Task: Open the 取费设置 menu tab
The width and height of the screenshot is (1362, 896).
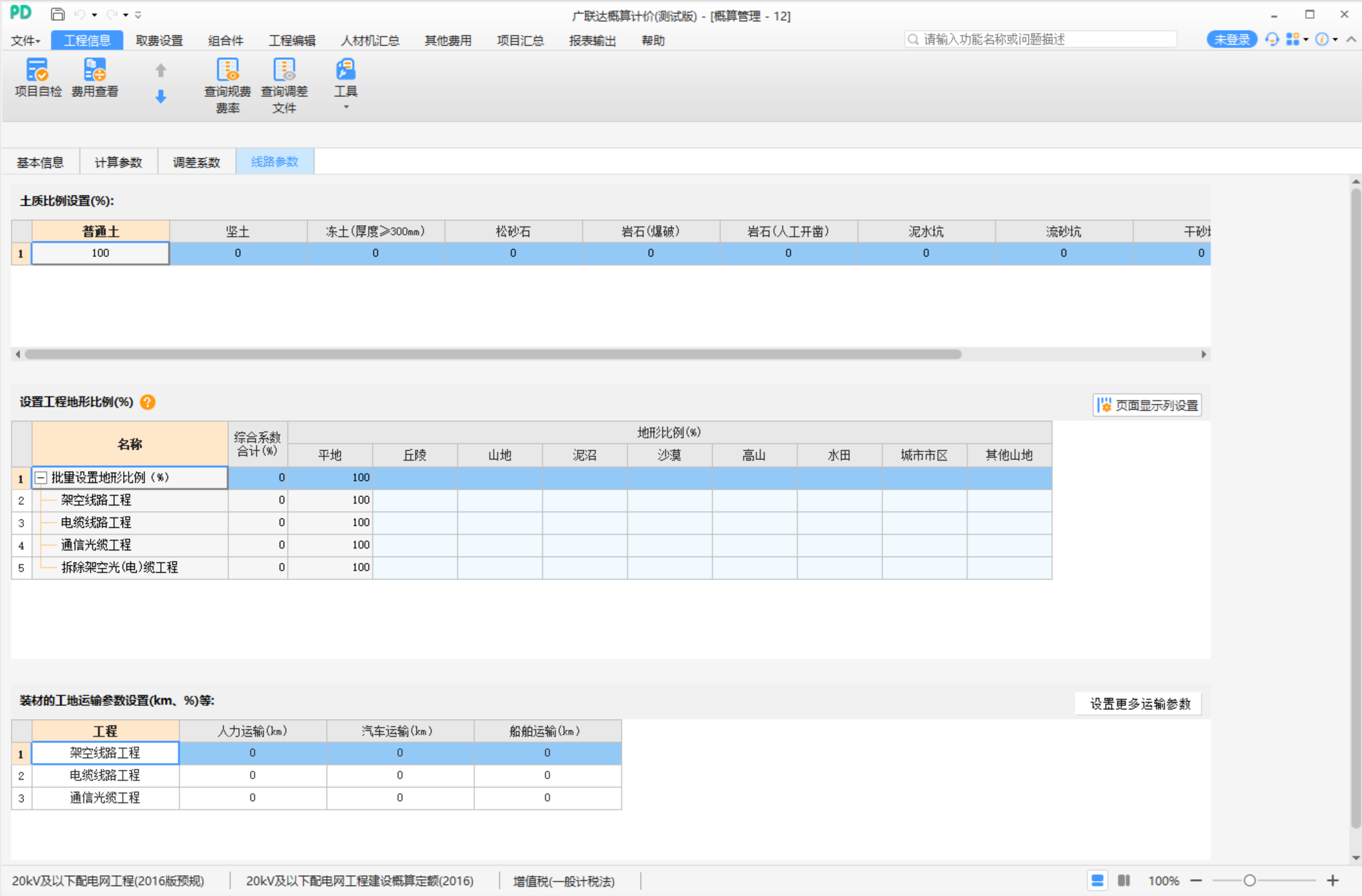Action: (x=159, y=40)
